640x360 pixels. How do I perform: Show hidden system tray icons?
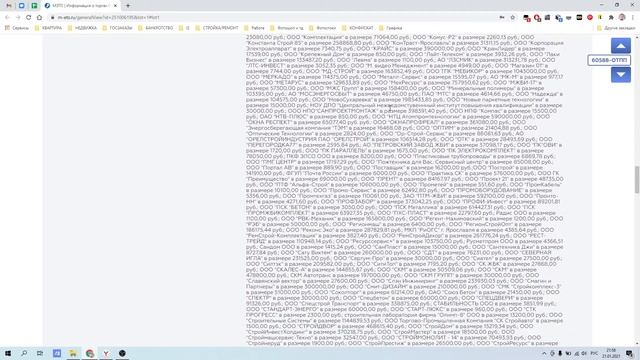(544, 353)
